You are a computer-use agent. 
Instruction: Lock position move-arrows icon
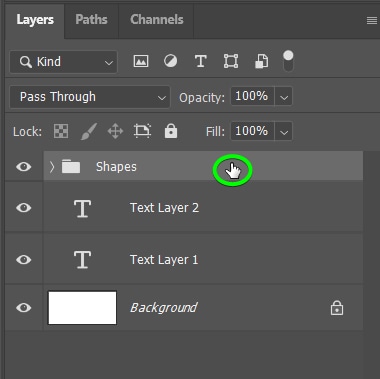[x=115, y=131]
